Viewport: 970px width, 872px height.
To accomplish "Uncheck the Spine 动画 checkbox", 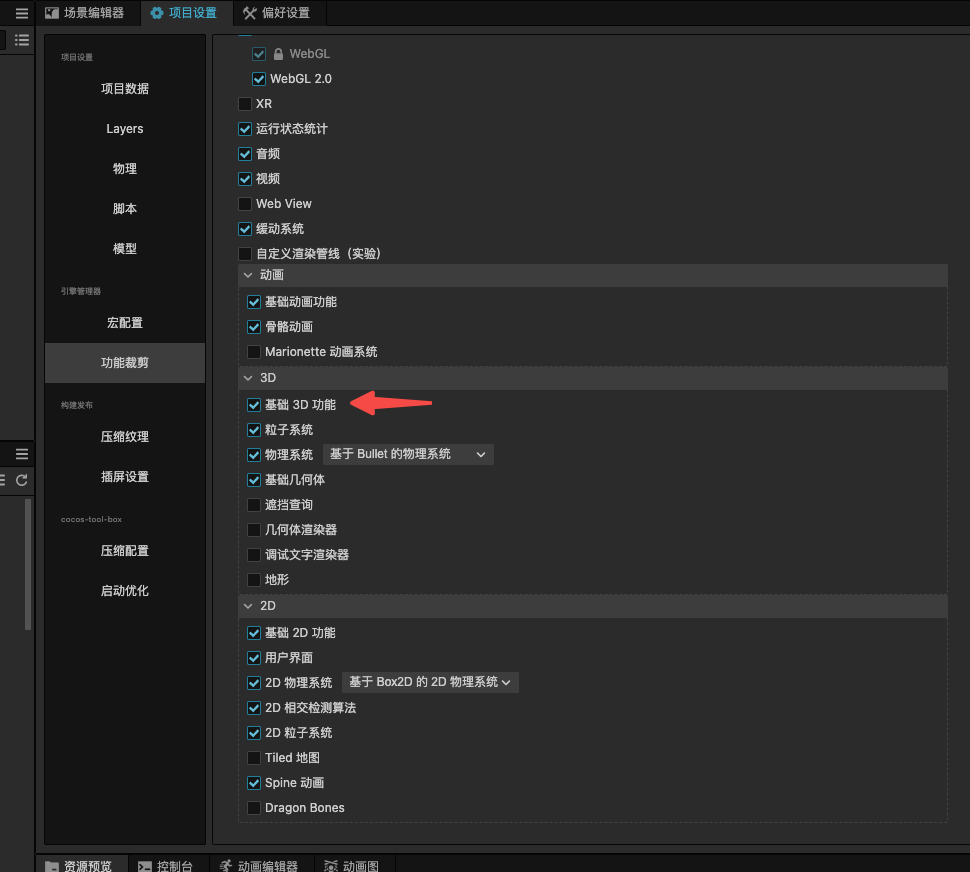I will pyautogui.click(x=254, y=783).
